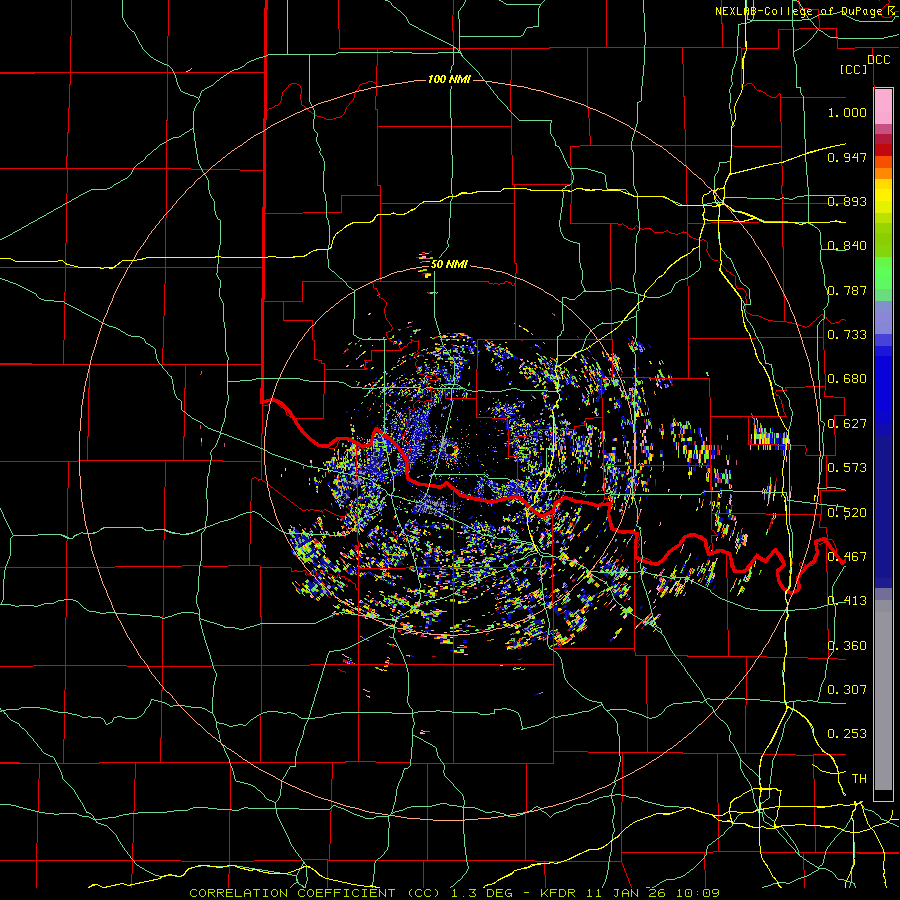900x900 pixels.
Task: Select the DCC label above the color scale
Action: [878, 60]
